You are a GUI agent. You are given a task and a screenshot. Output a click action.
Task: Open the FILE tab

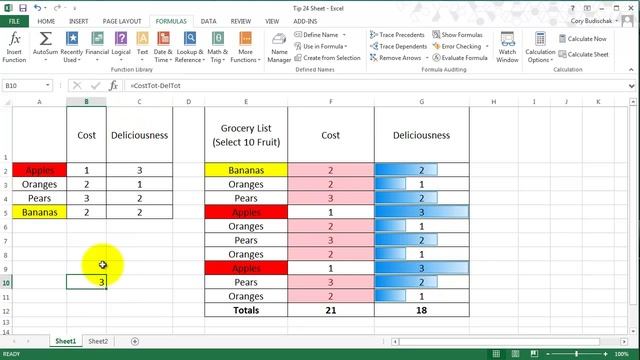[x=14, y=21]
